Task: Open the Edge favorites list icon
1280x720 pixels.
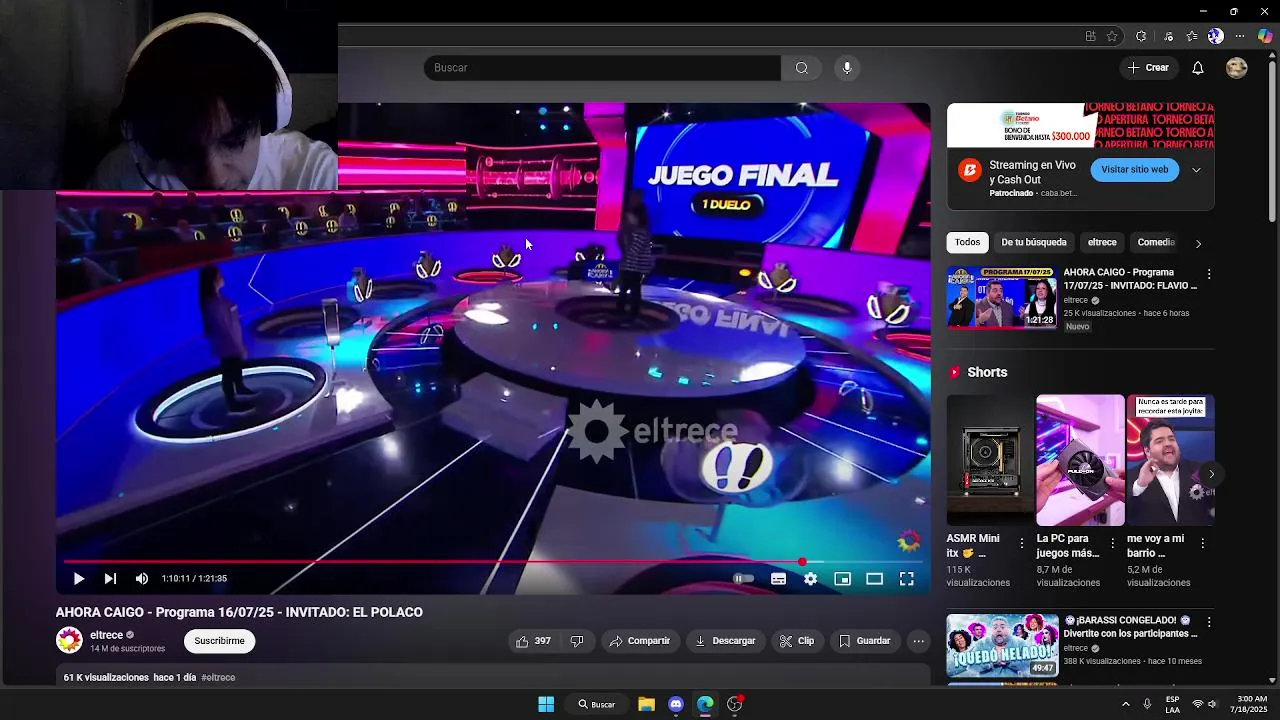Action: (1192, 36)
